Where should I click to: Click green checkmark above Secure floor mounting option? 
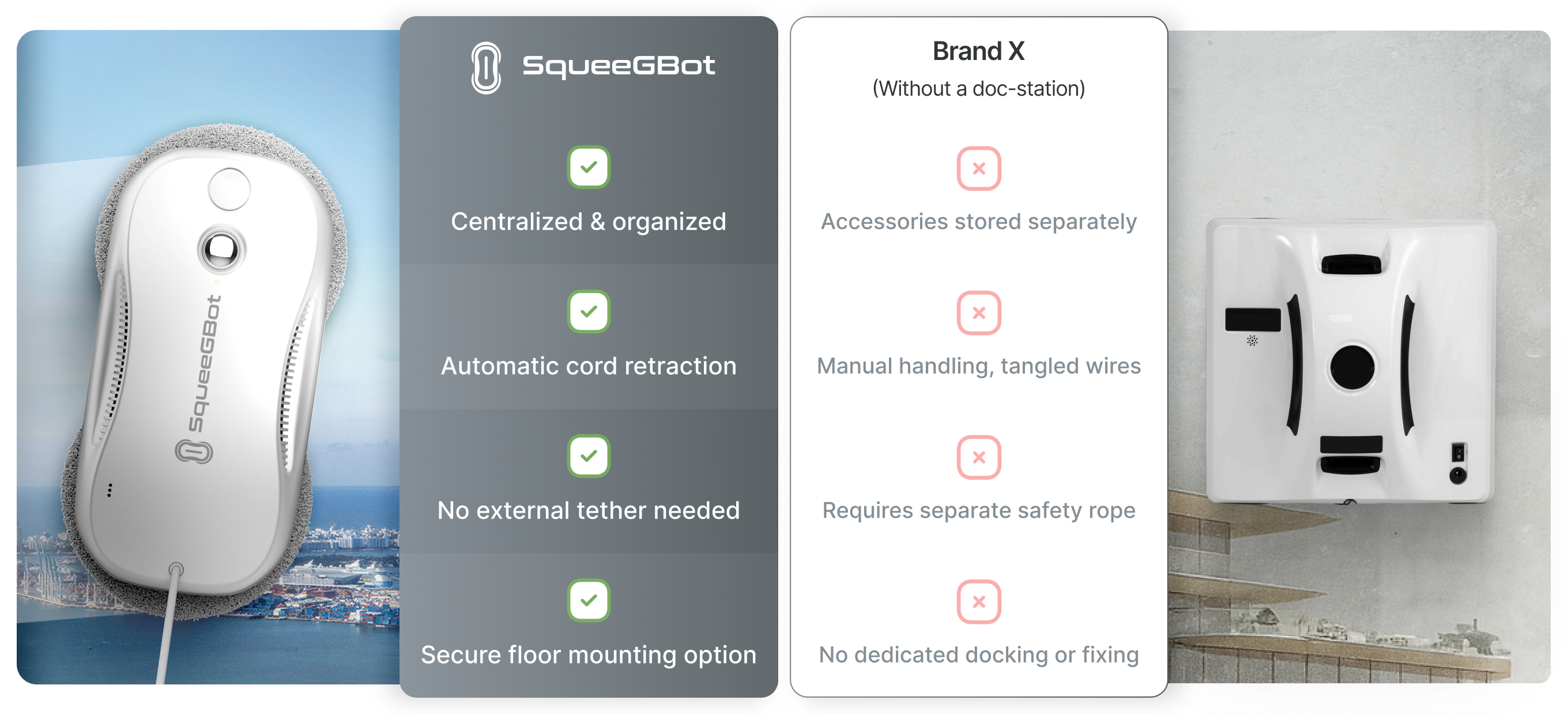(x=589, y=600)
